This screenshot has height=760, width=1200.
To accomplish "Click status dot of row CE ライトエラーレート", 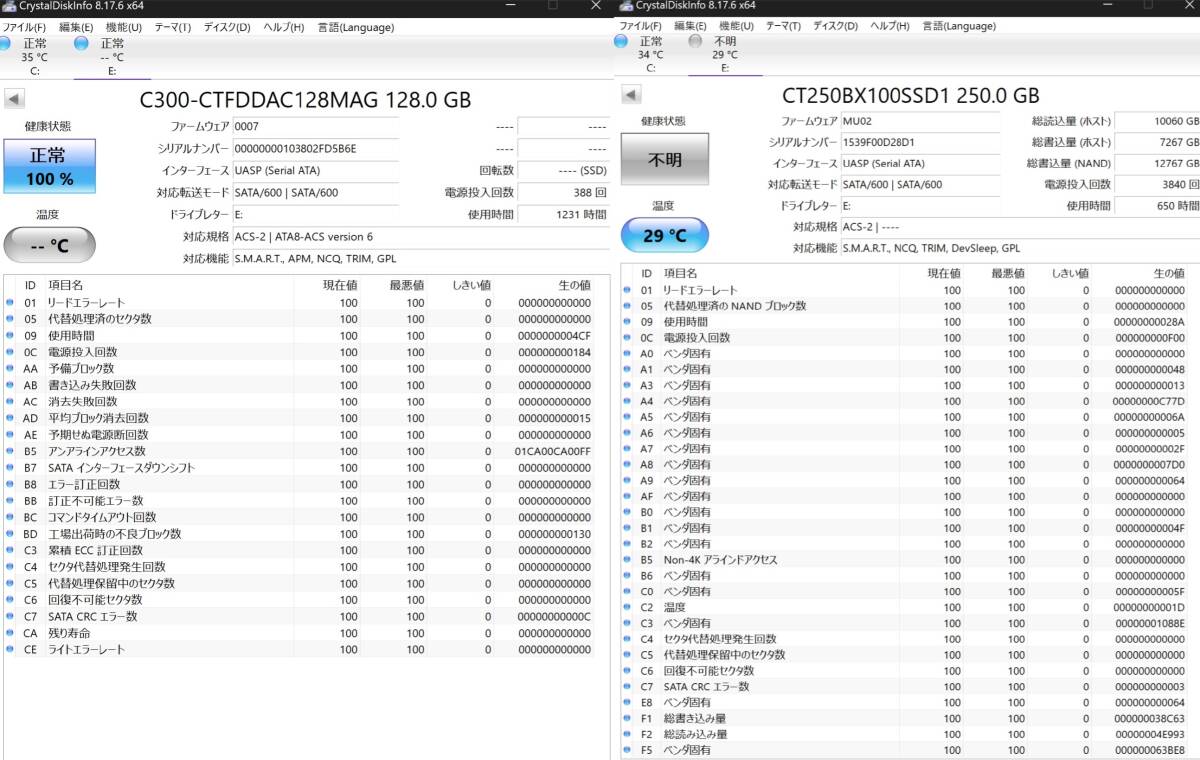I will [11, 650].
